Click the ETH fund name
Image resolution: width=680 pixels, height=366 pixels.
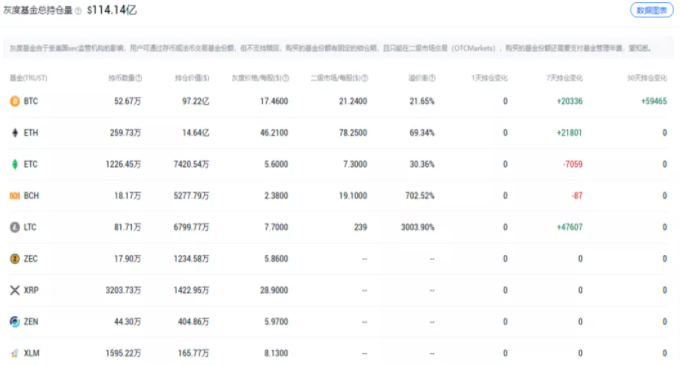point(31,133)
